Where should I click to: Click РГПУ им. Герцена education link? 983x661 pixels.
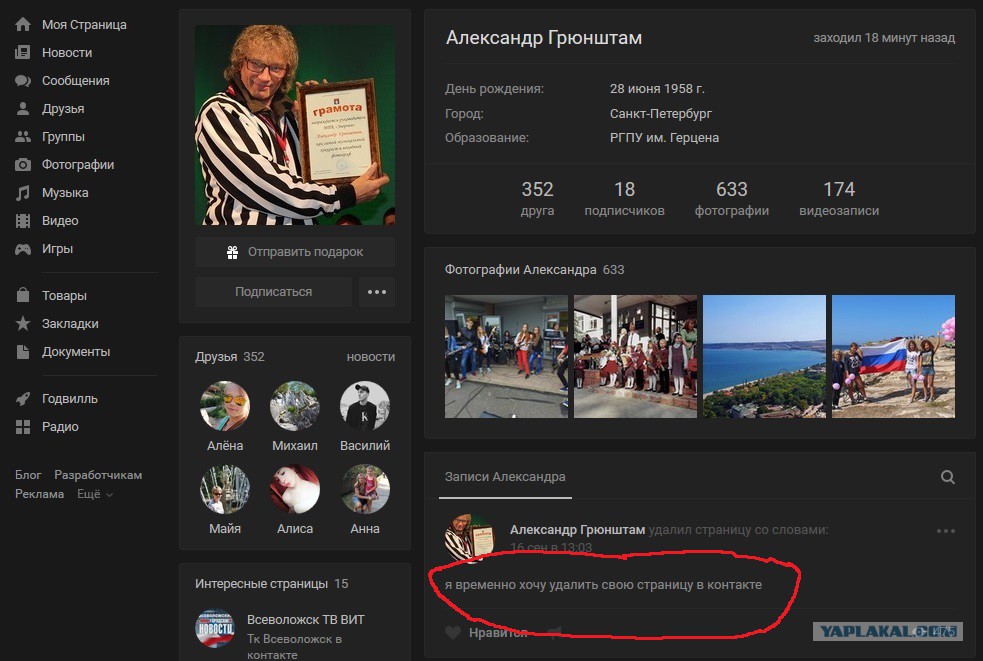(665, 137)
